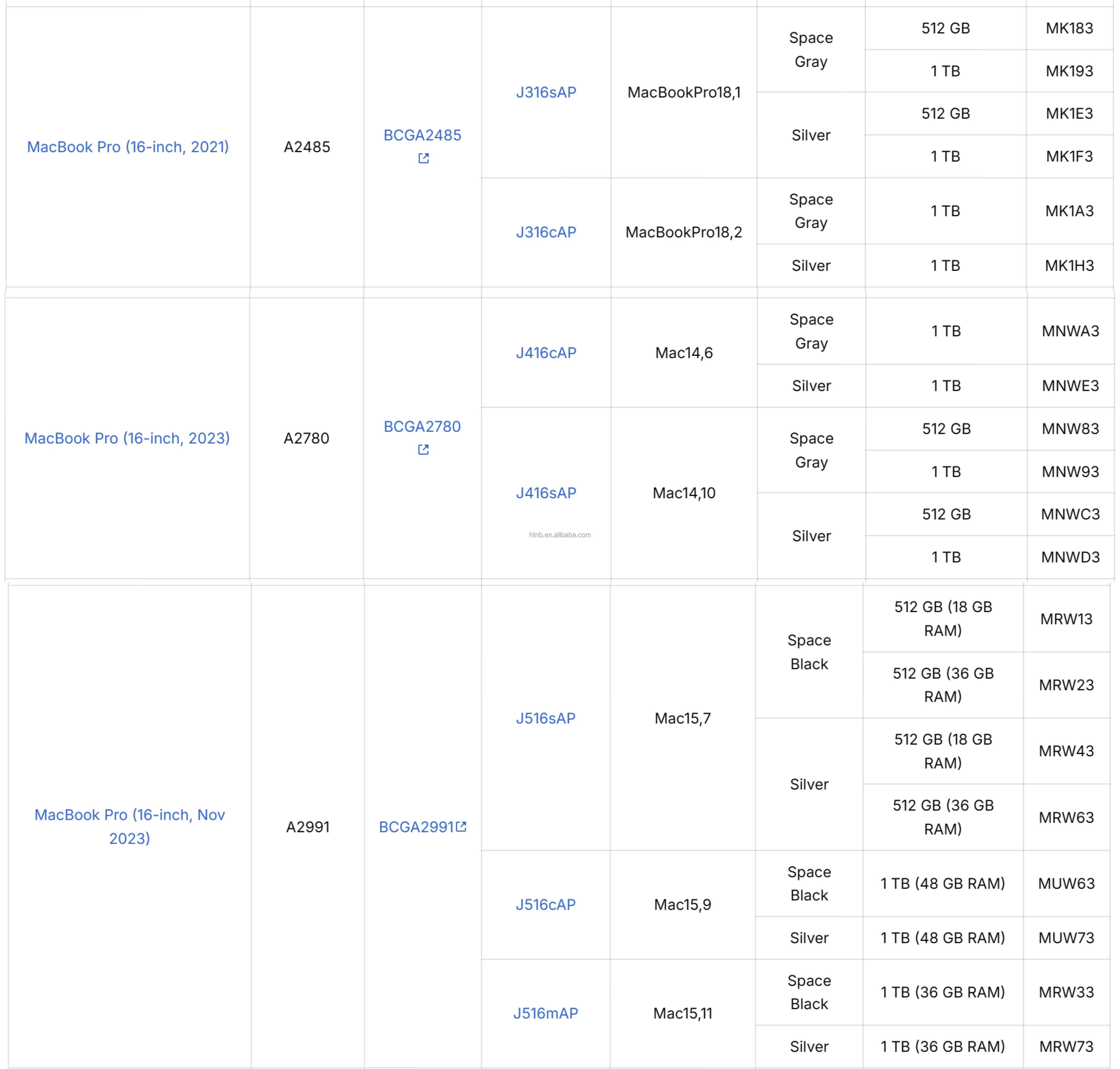Click the Mac14,10 identifier cell
The image size is (1120, 1069).
click(684, 493)
